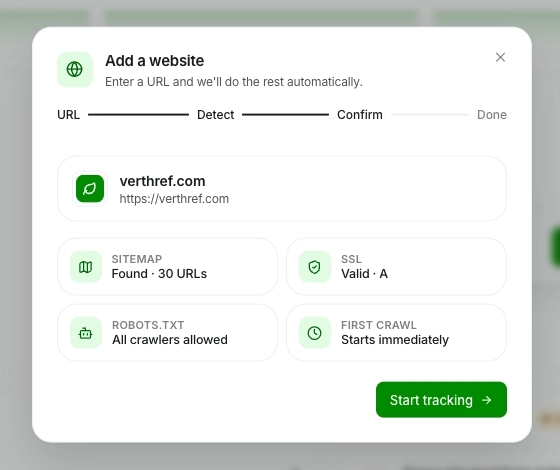
Task: Click the verthref.com leaf favicon
Action: 90,189
